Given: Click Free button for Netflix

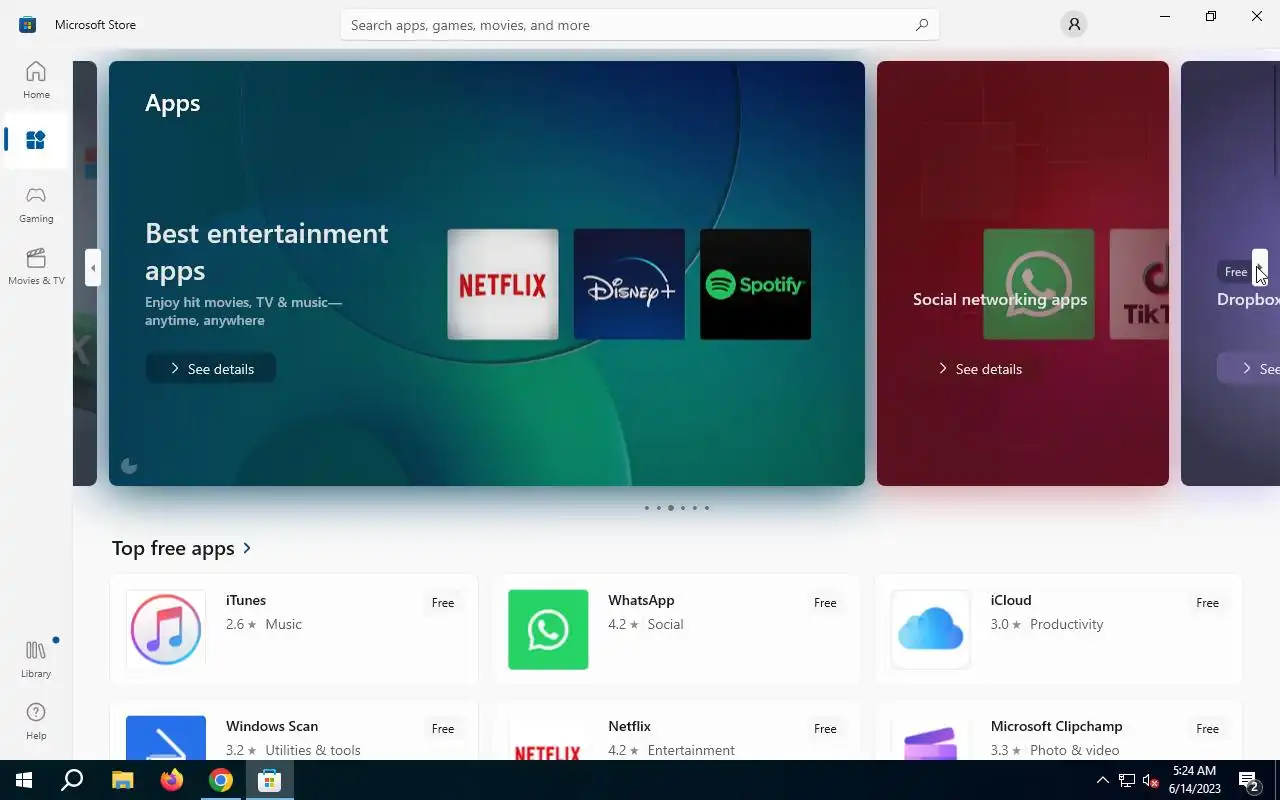Looking at the screenshot, I should coord(825,729).
